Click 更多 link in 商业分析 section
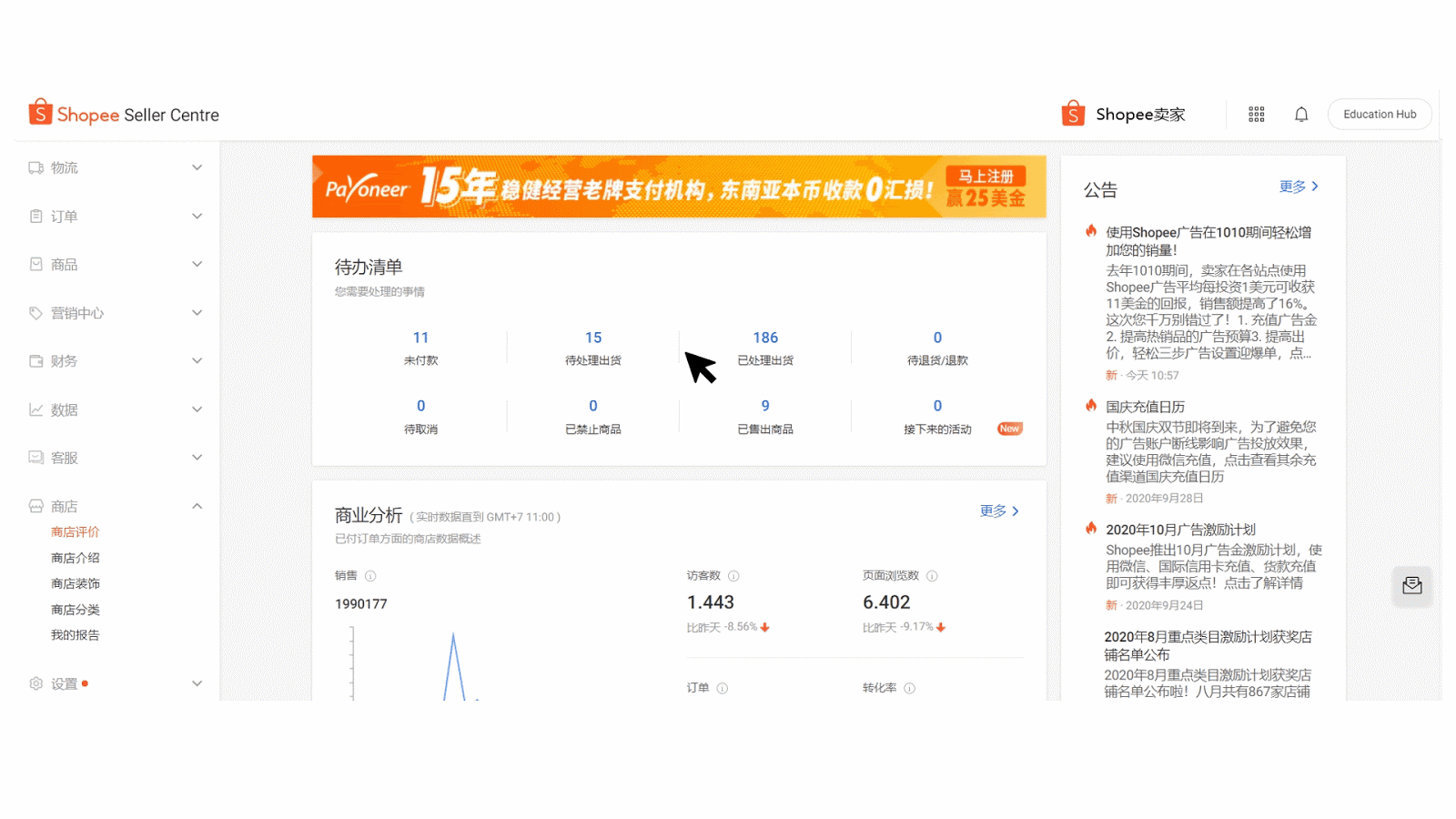The height and width of the screenshot is (819, 1456). 999,511
